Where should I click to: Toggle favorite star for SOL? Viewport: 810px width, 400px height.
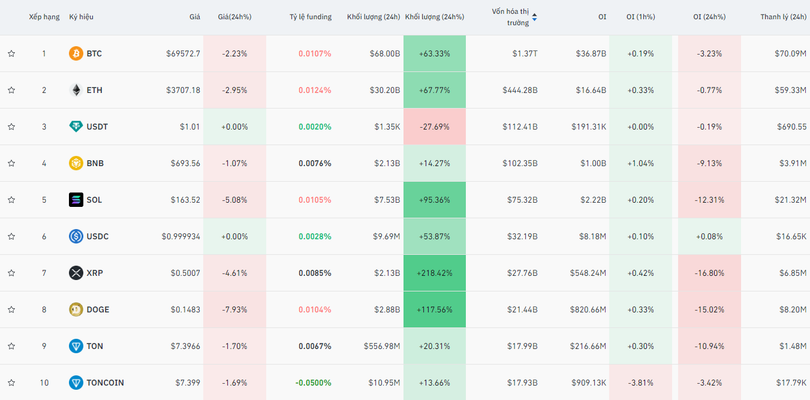(11, 200)
